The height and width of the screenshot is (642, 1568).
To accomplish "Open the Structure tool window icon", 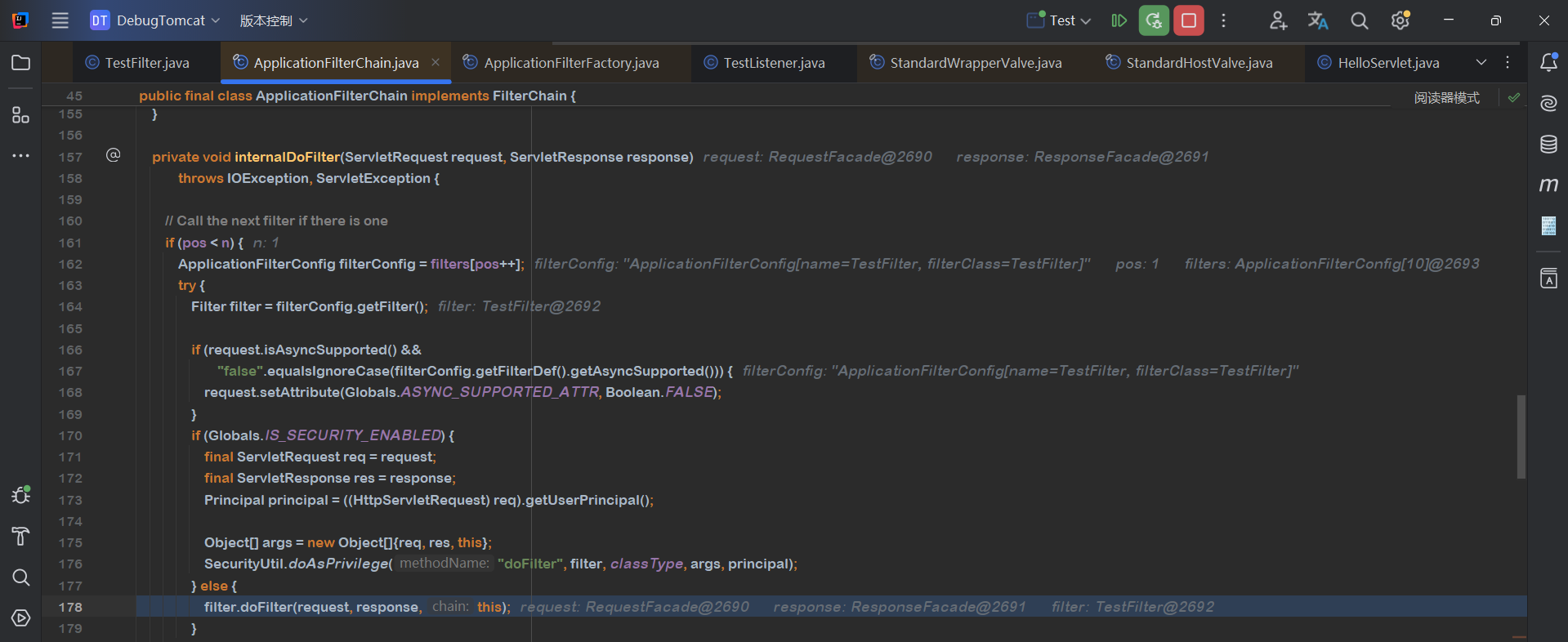I will tap(21, 115).
